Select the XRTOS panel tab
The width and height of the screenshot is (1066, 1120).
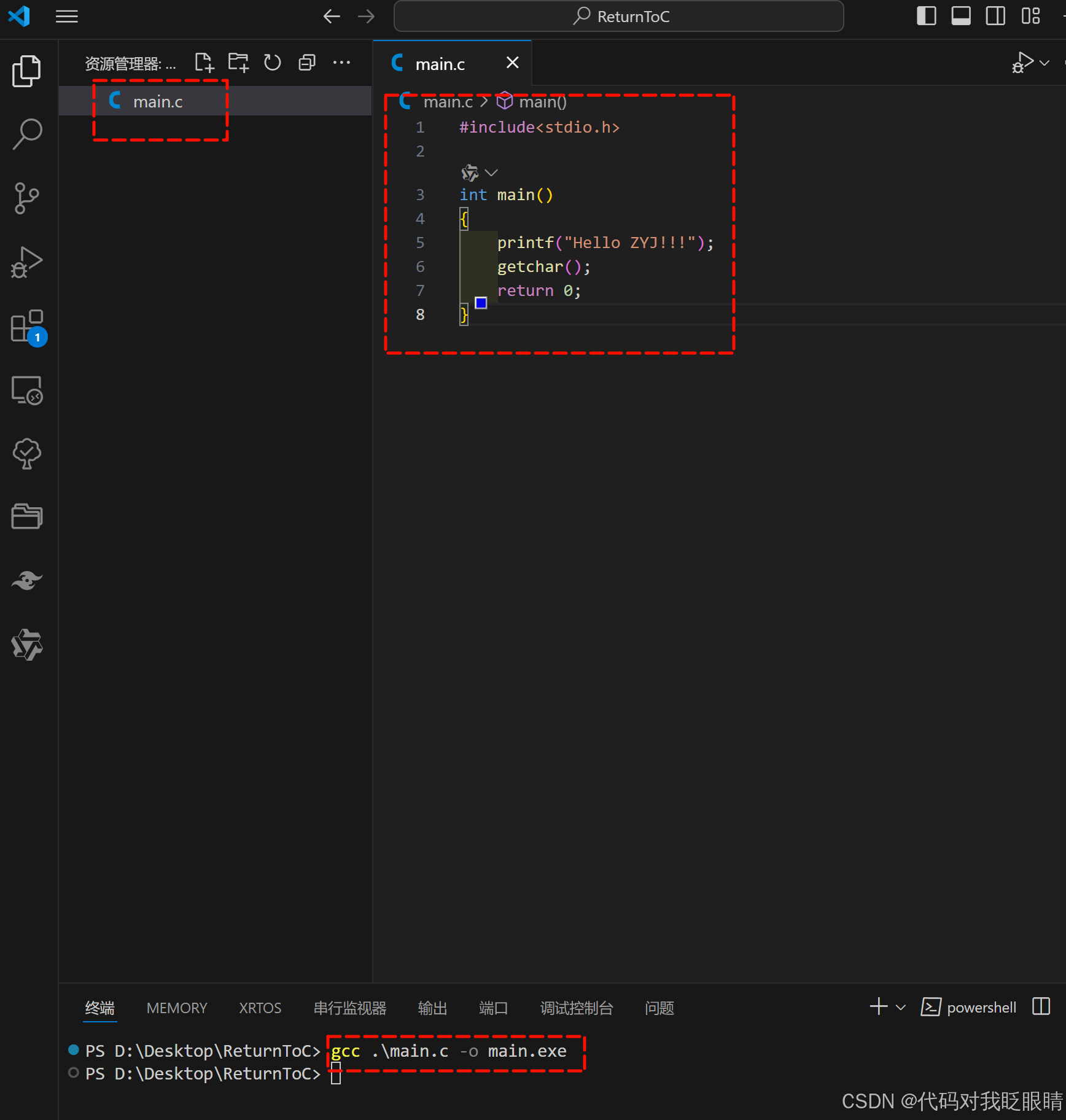click(260, 1008)
